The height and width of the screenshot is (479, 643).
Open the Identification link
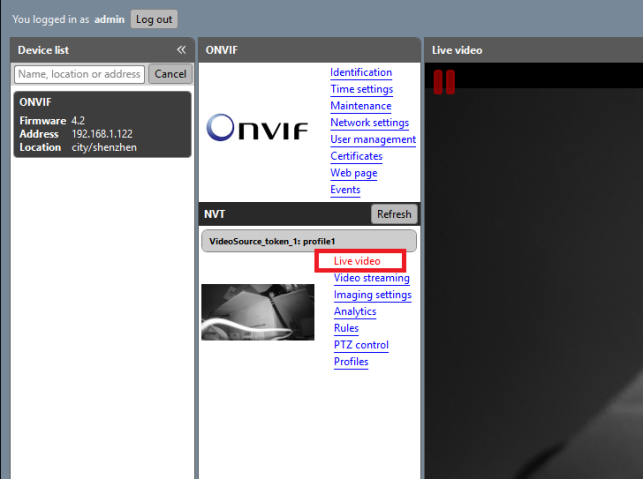361,72
